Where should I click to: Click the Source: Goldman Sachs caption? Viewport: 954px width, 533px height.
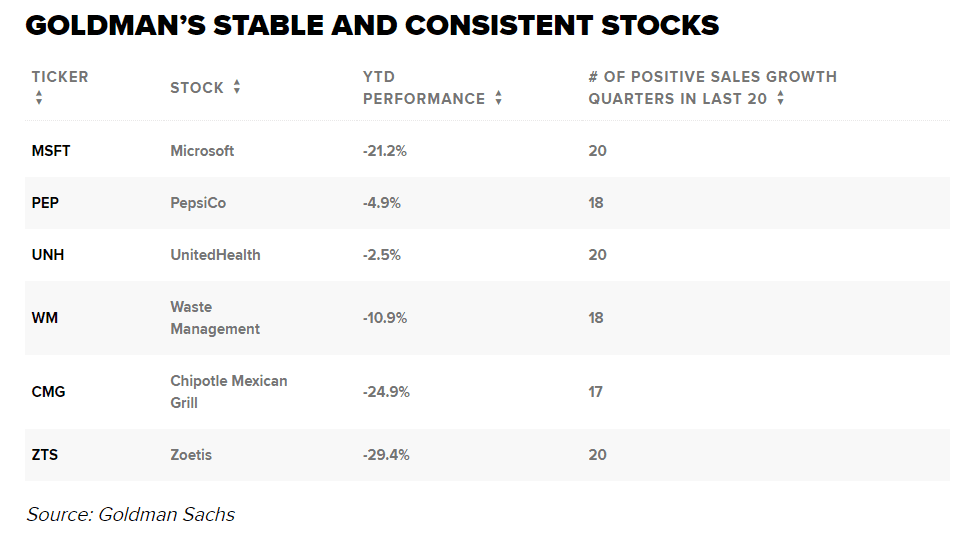(131, 515)
